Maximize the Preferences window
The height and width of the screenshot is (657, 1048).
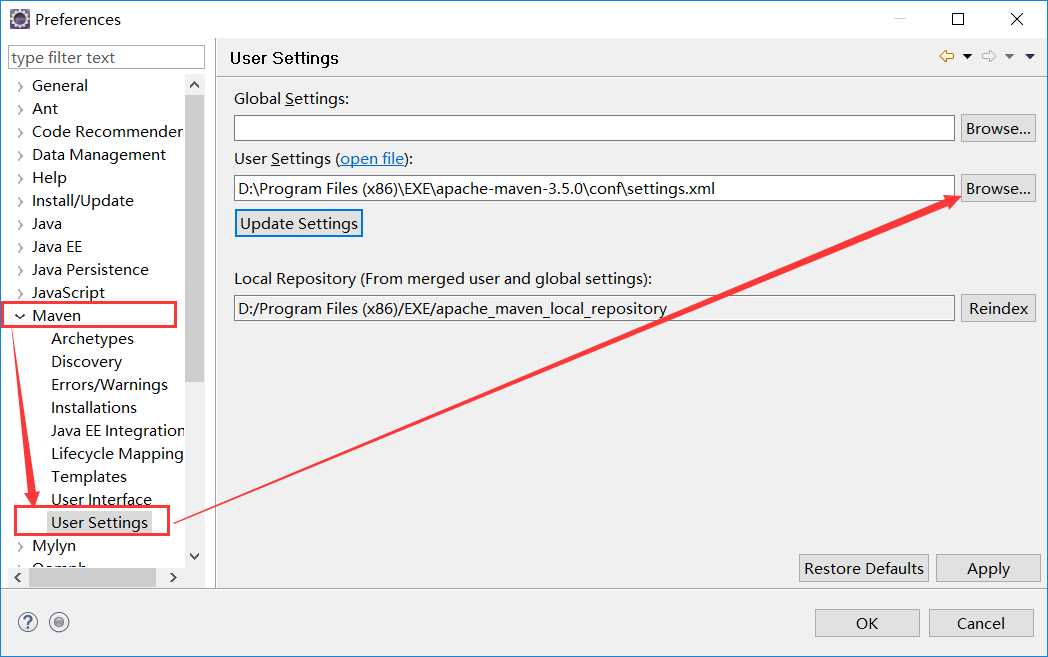click(958, 19)
